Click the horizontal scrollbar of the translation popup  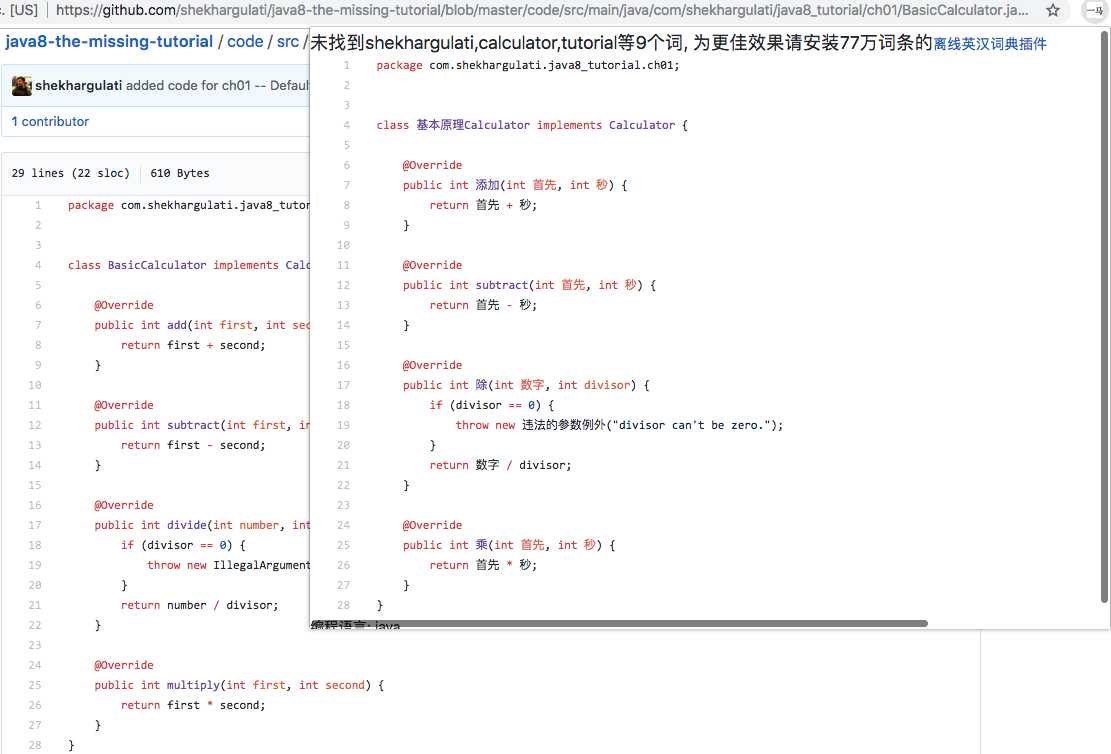pyautogui.click(x=619, y=624)
